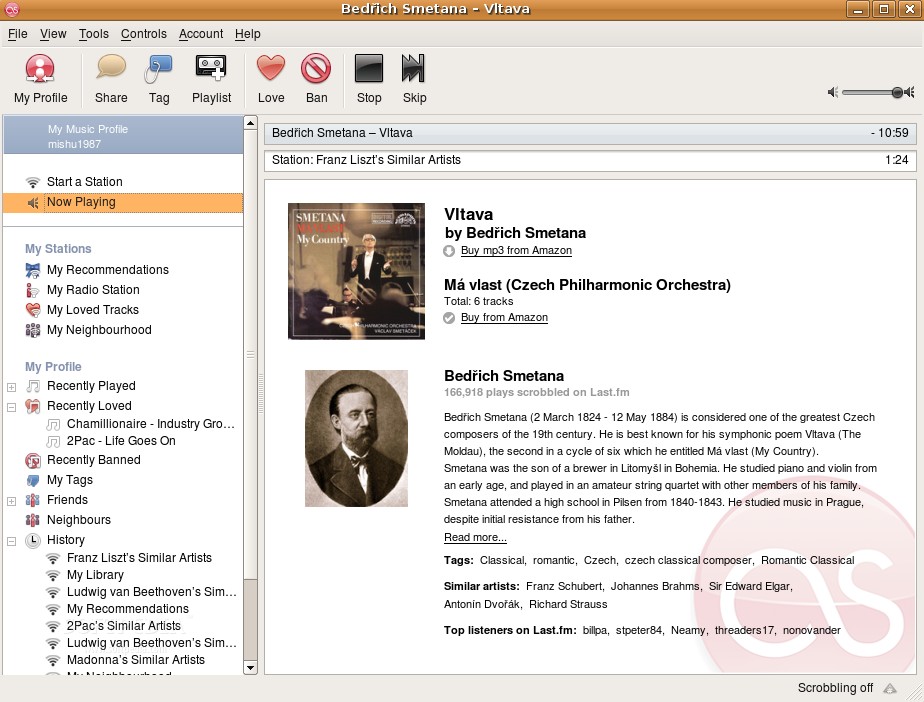Screen dimensions: 924x702
Task: Open similar artist Johannes Brahms
Action: pos(654,586)
